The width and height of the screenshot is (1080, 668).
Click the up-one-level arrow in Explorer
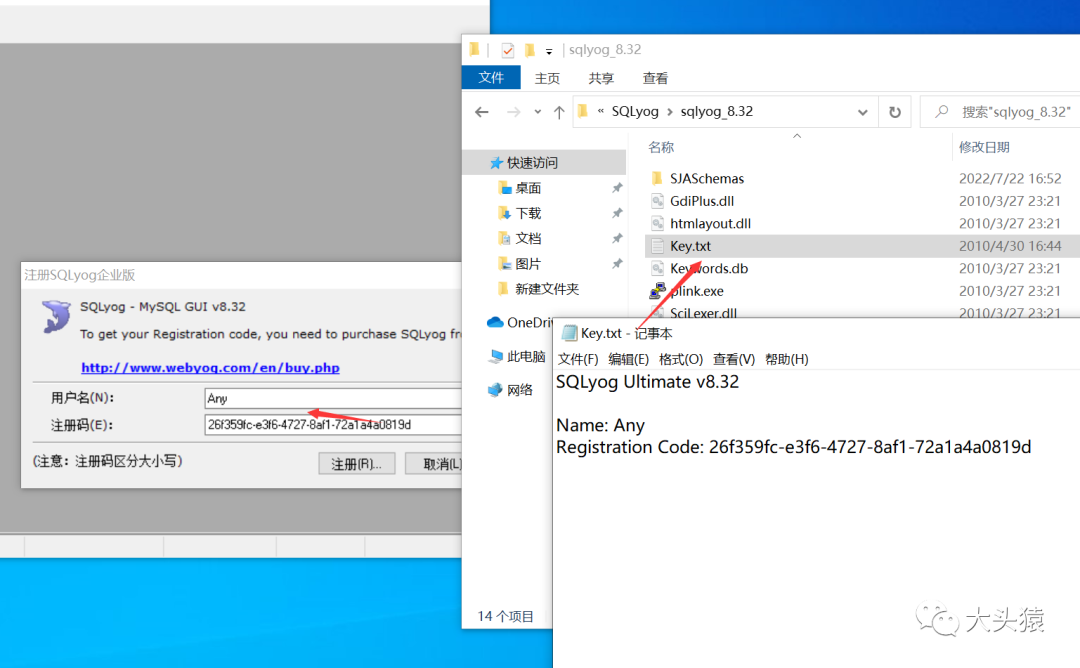pos(559,112)
